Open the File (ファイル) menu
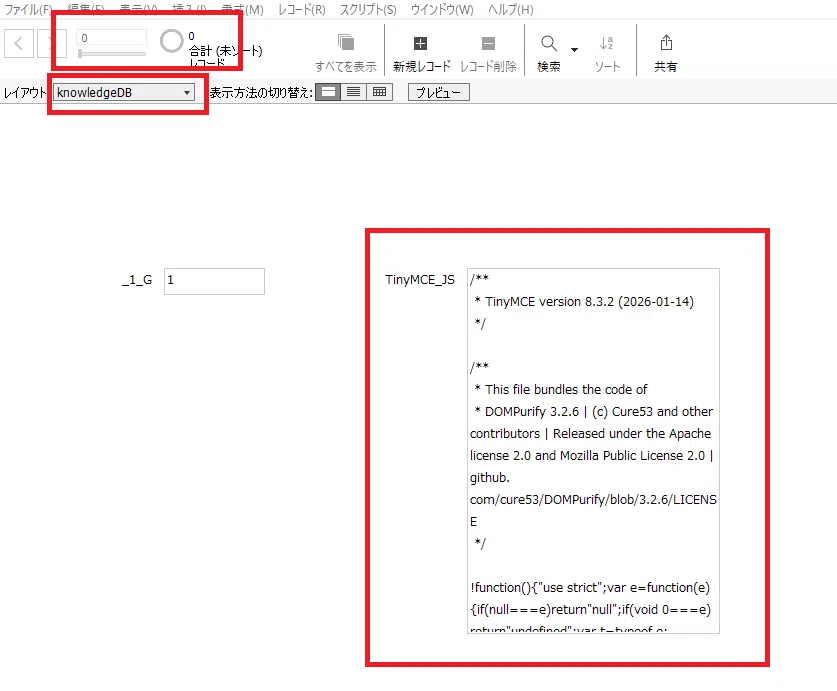The width and height of the screenshot is (837, 691). 28,10
